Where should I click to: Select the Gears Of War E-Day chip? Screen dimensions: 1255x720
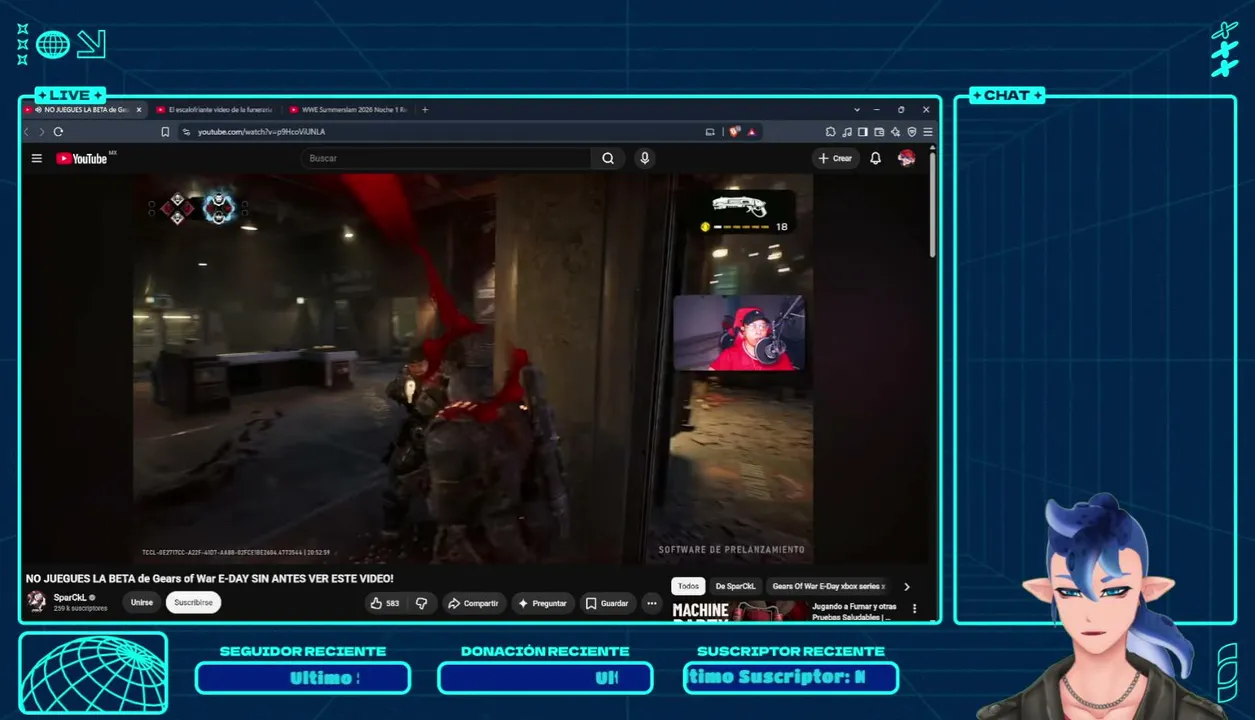tap(829, 587)
